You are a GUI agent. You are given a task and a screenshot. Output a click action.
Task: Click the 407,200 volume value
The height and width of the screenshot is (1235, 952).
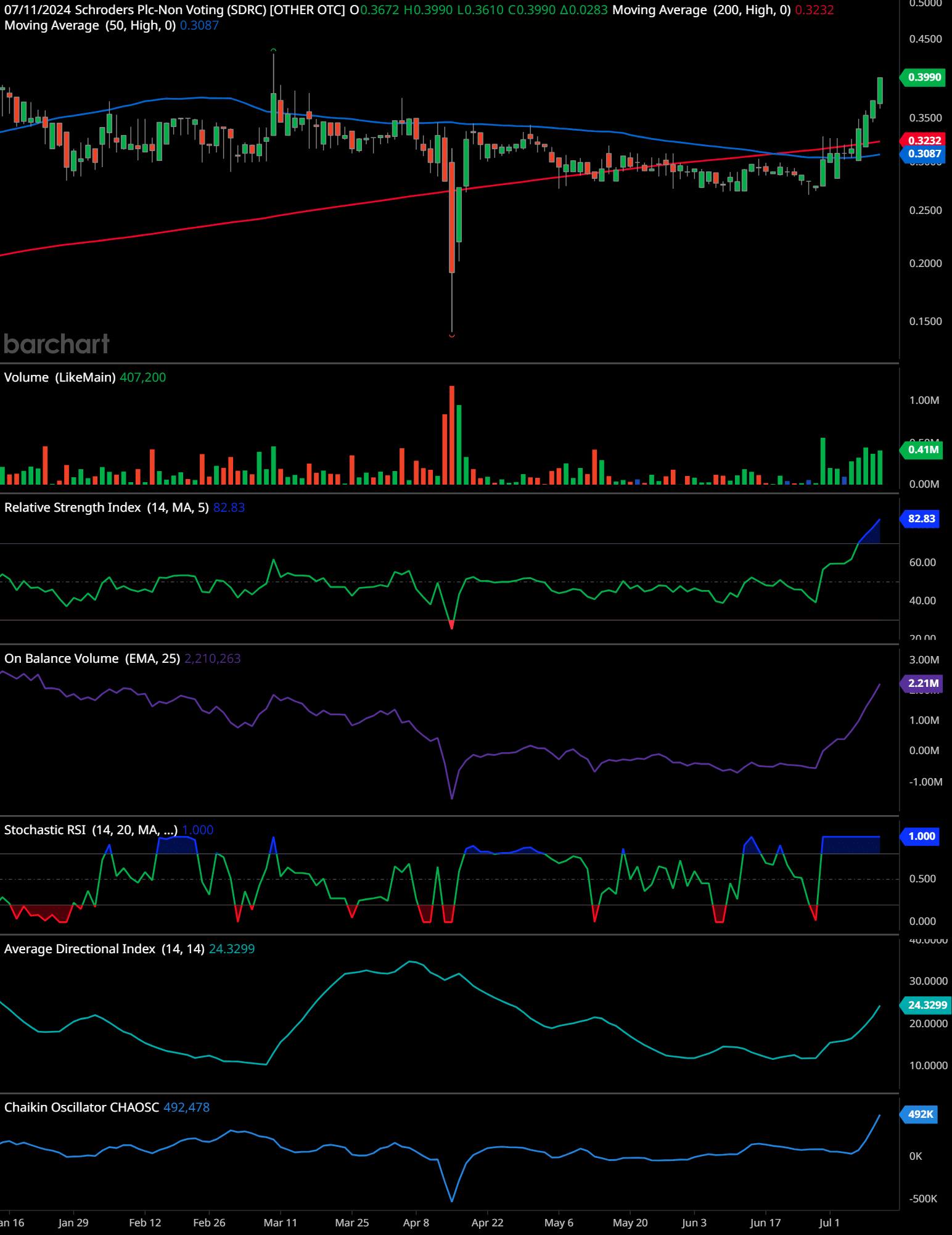(143, 377)
